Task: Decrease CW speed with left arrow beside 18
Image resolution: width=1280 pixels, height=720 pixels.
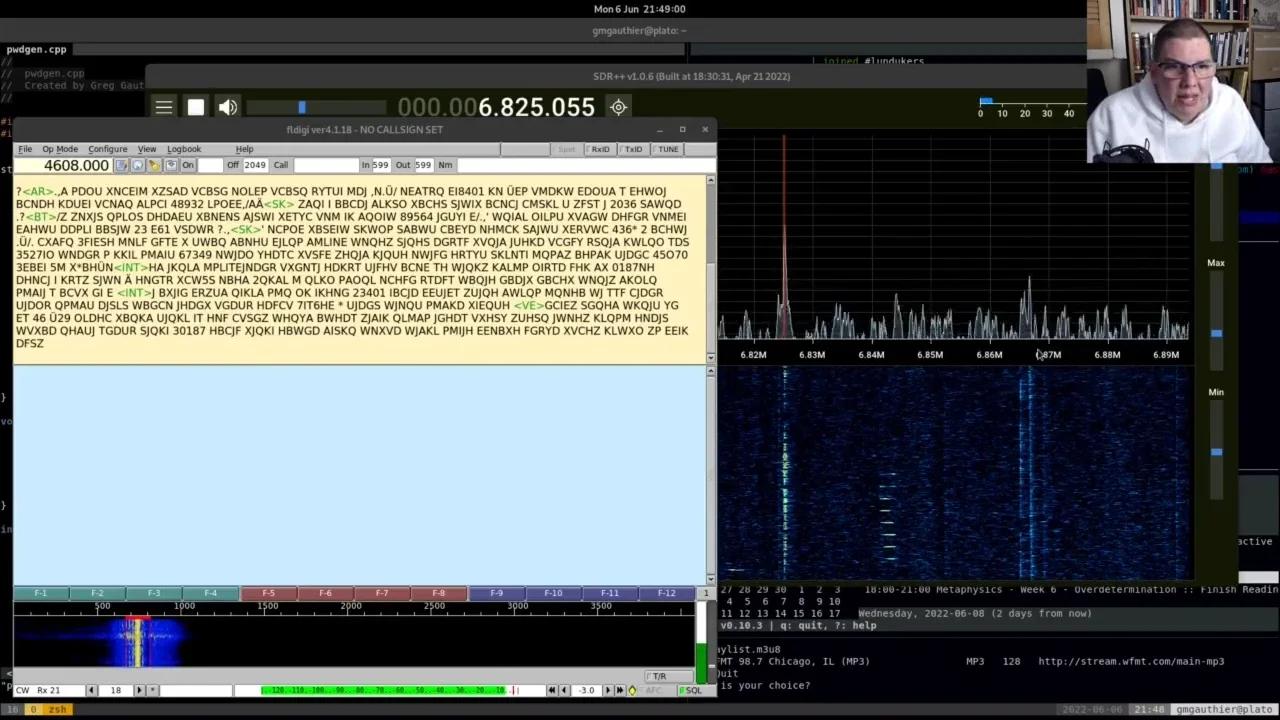Action: pyautogui.click(x=91, y=690)
